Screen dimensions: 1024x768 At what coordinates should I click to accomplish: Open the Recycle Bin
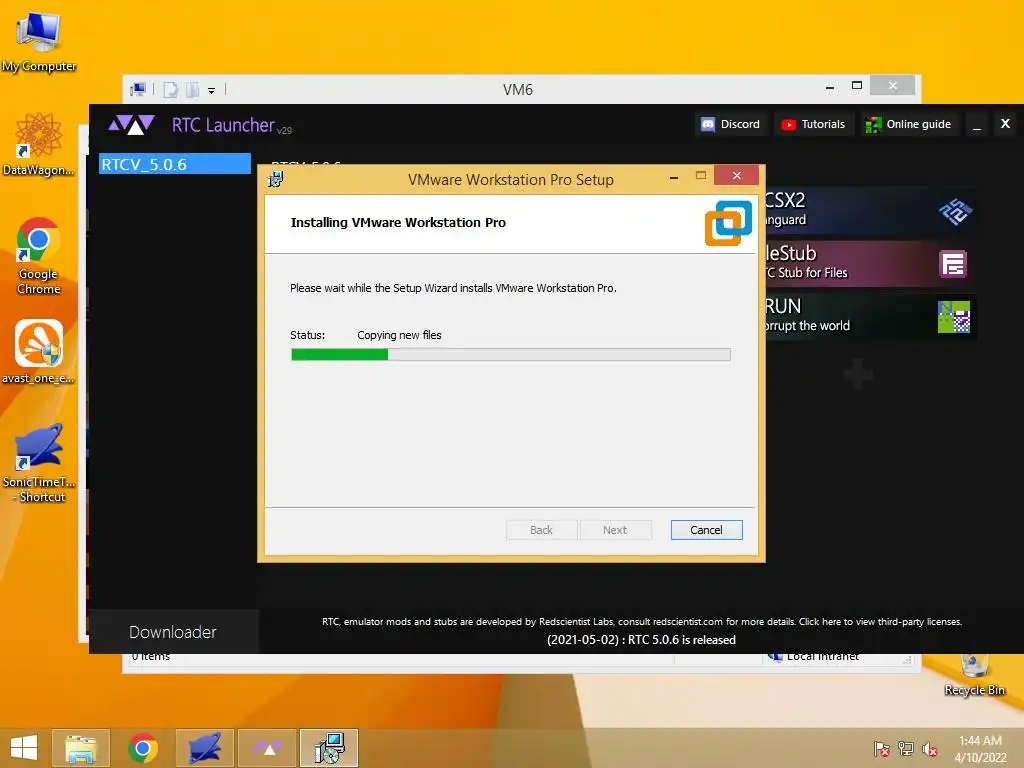click(974, 675)
